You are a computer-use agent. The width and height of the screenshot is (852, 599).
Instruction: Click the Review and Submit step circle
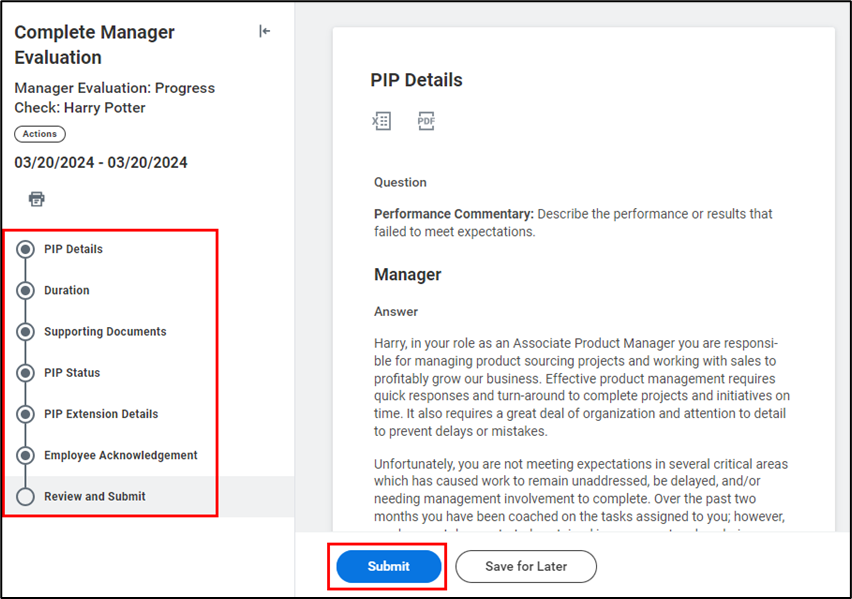pos(26,497)
